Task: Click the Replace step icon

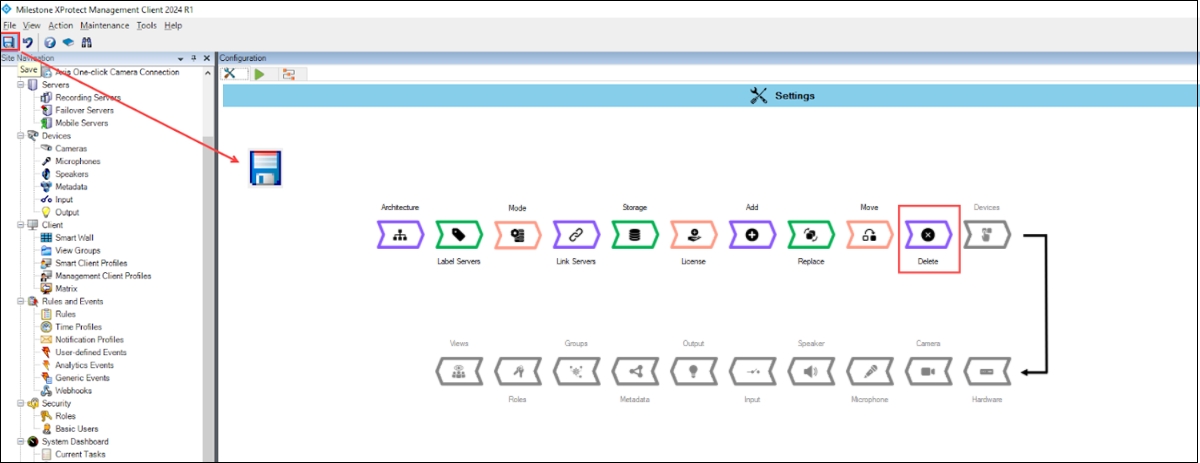Action: [x=811, y=235]
